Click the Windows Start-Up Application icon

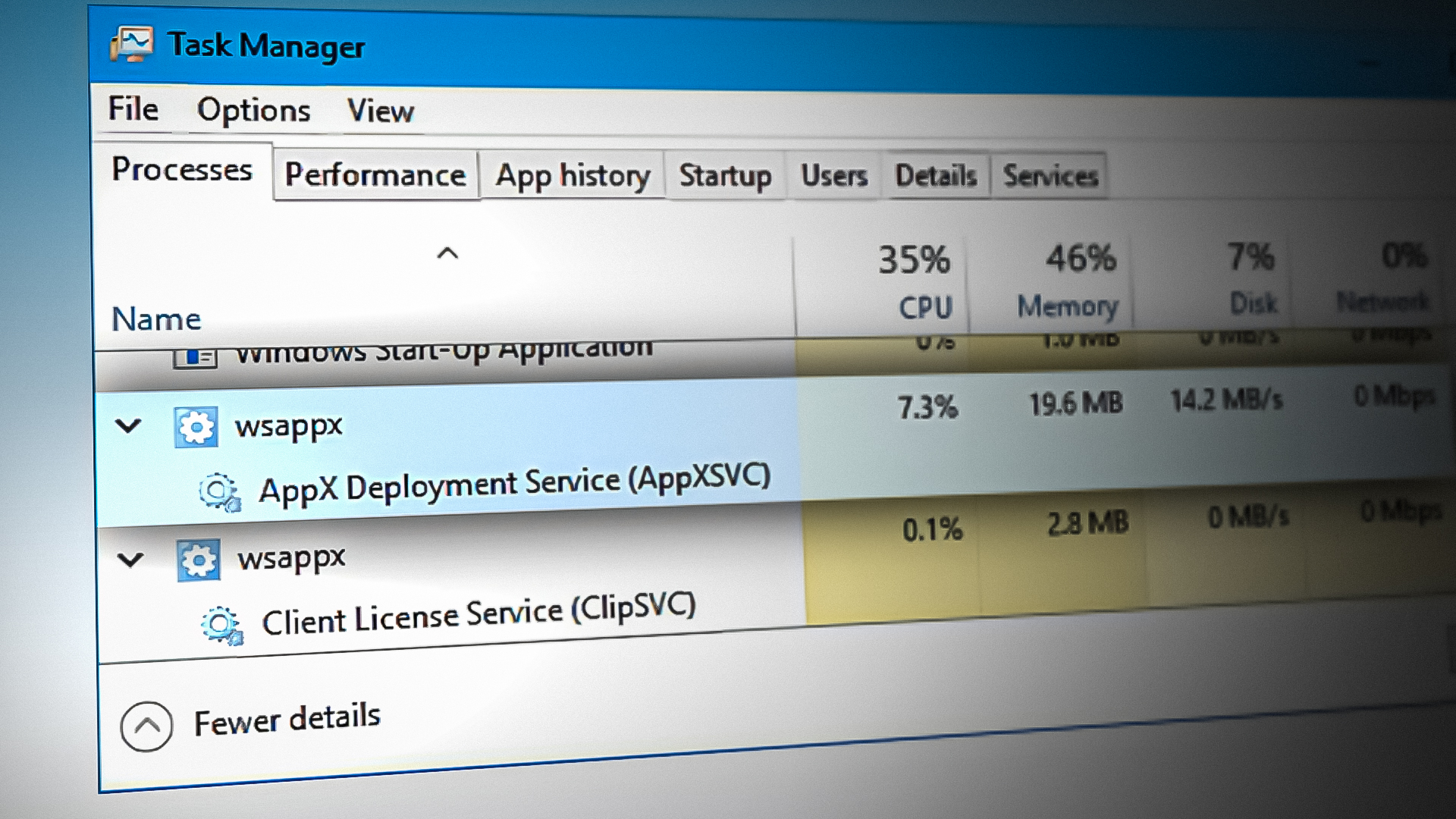[196, 356]
